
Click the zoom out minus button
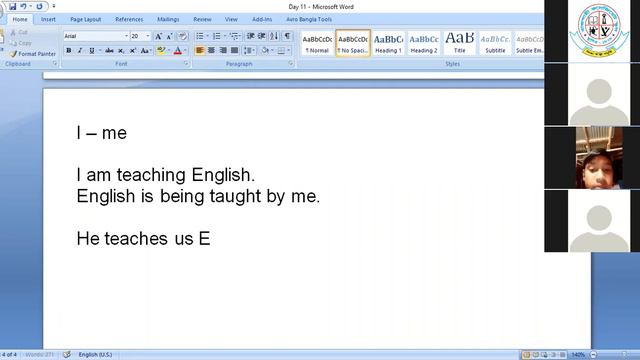click(x=593, y=355)
